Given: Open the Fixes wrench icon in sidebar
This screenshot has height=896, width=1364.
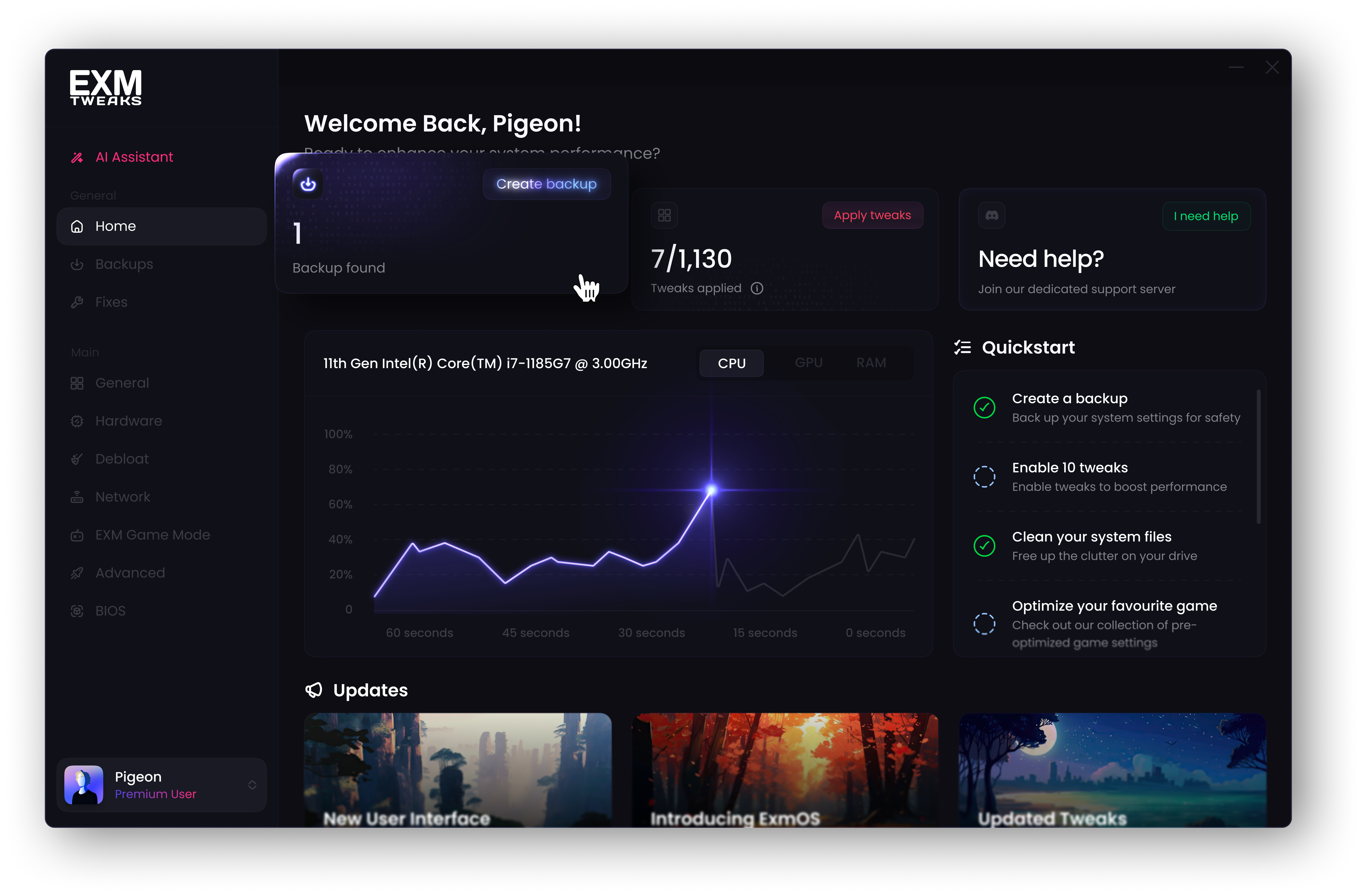Looking at the screenshot, I should pyautogui.click(x=77, y=302).
